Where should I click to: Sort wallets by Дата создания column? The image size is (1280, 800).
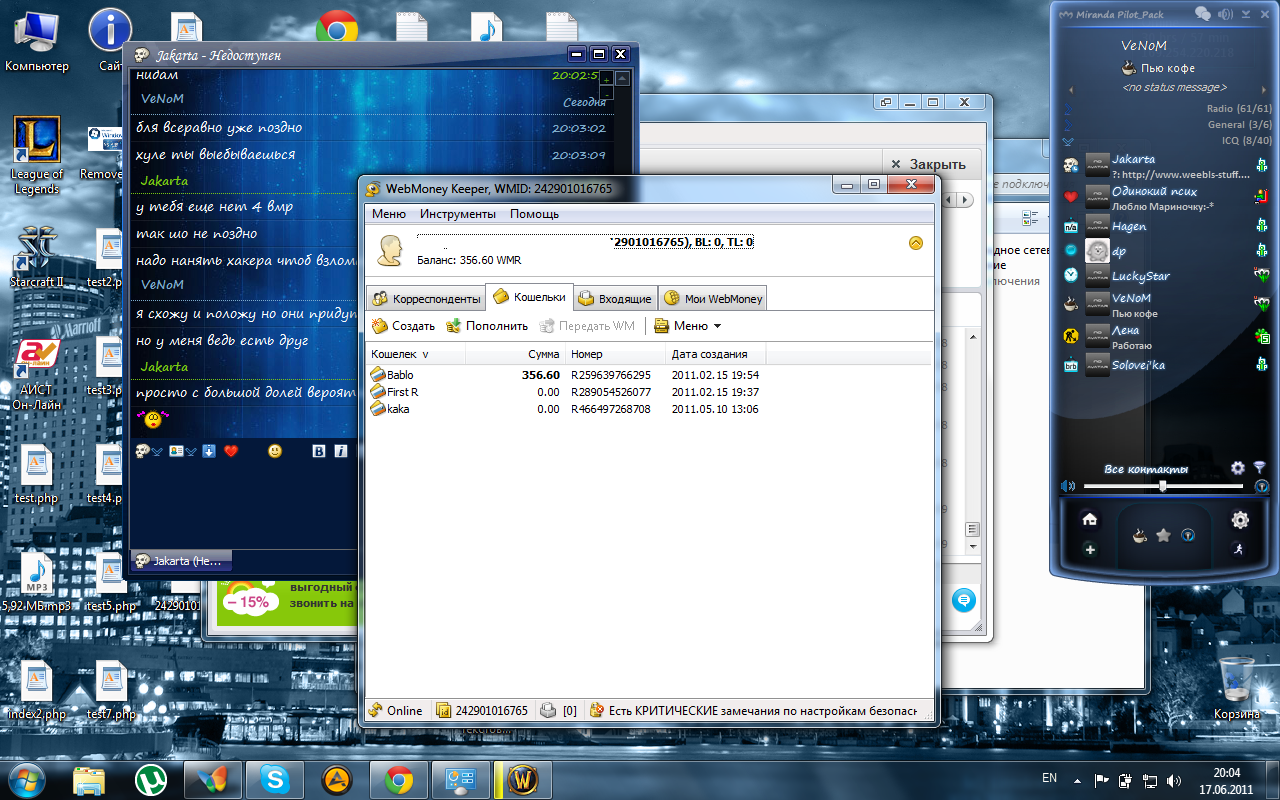pyautogui.click(x=715, y=354)
